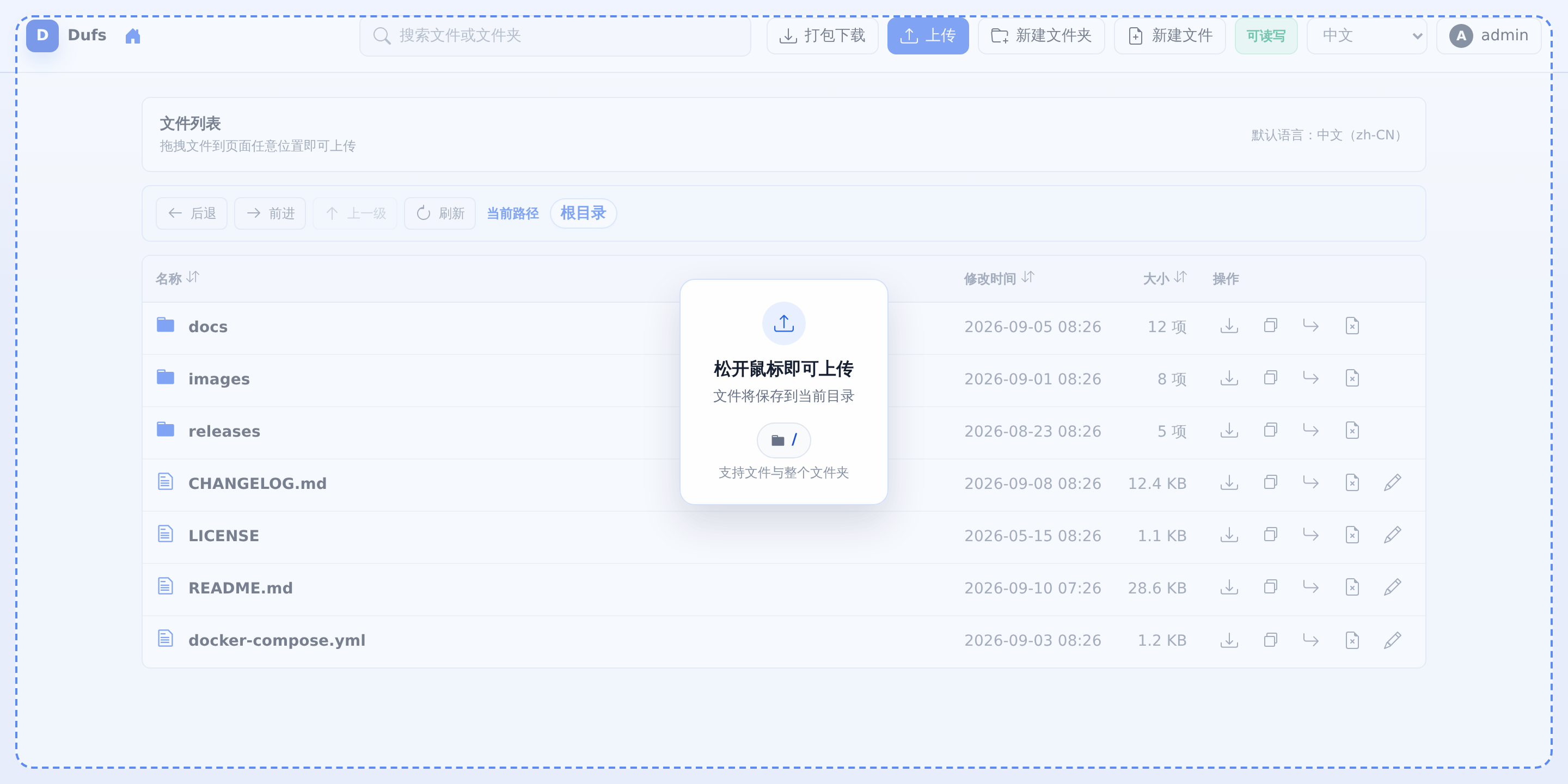Click the 可读写 permission badge
Viewport: 1568px width, 784px height.
point(1266,36)
